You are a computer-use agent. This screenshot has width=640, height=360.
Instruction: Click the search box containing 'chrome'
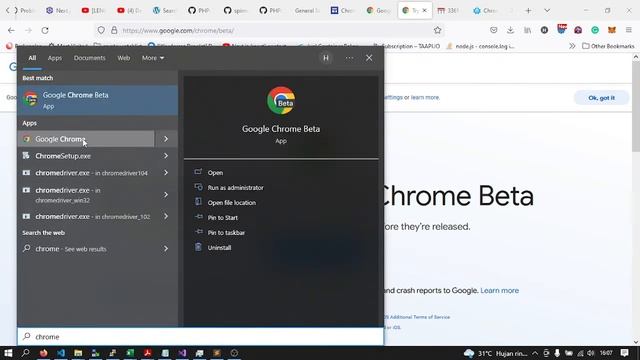pos(200,337)
